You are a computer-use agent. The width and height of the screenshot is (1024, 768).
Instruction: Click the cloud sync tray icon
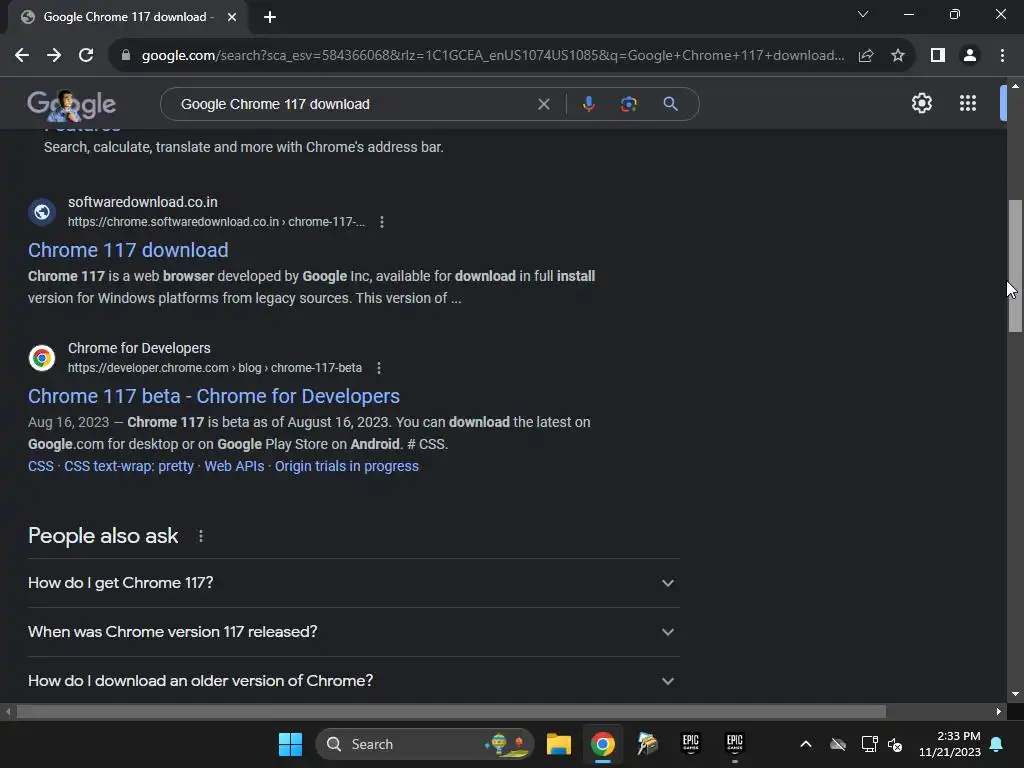click(838, 744)
